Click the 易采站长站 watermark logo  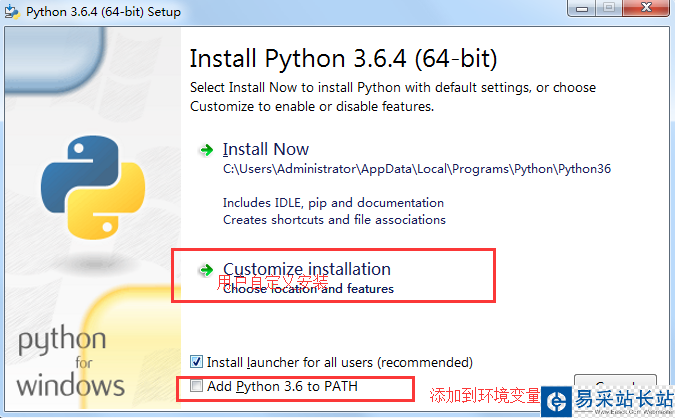[607, 400]
